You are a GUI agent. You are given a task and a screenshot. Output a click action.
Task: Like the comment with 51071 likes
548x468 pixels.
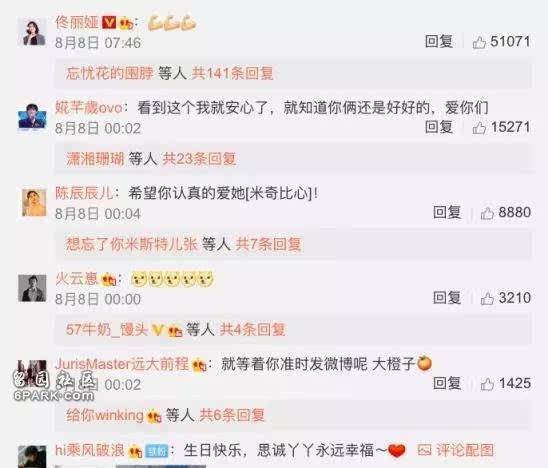479,42
